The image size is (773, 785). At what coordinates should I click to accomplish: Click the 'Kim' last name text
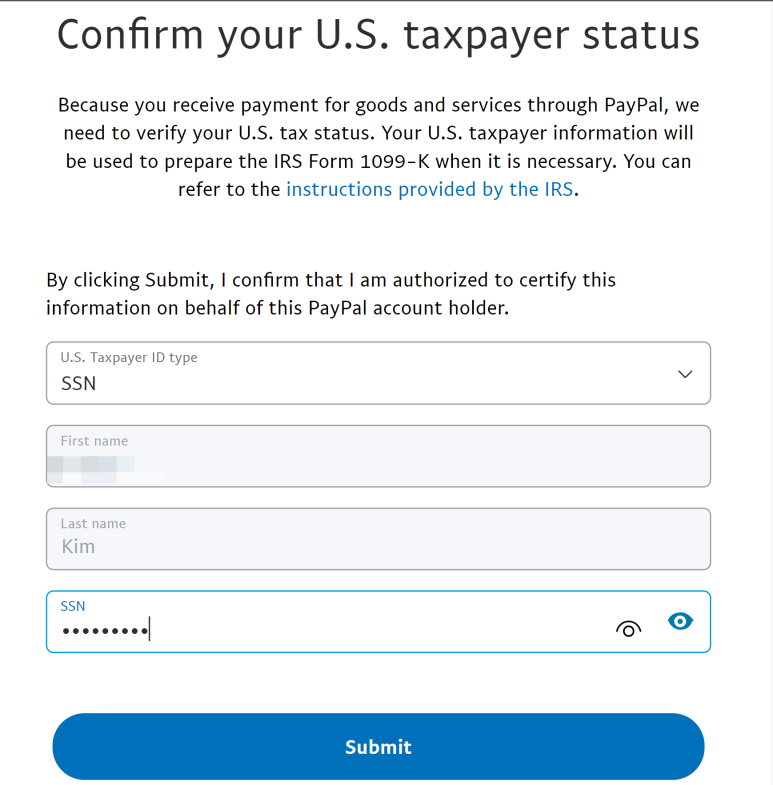[x=78, y=547]
